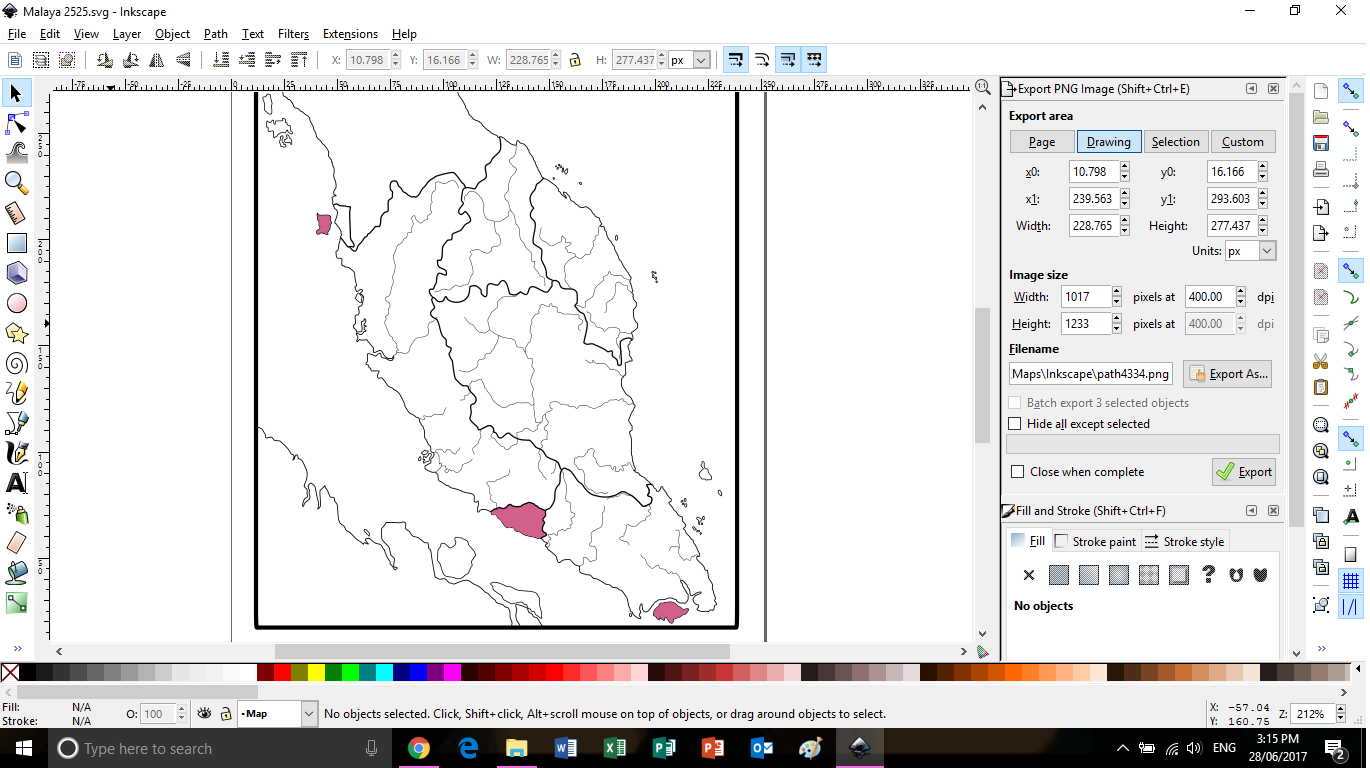Click the Print document icon
The width and height of the screenshot is (1370, 768).
(1321, 168)
